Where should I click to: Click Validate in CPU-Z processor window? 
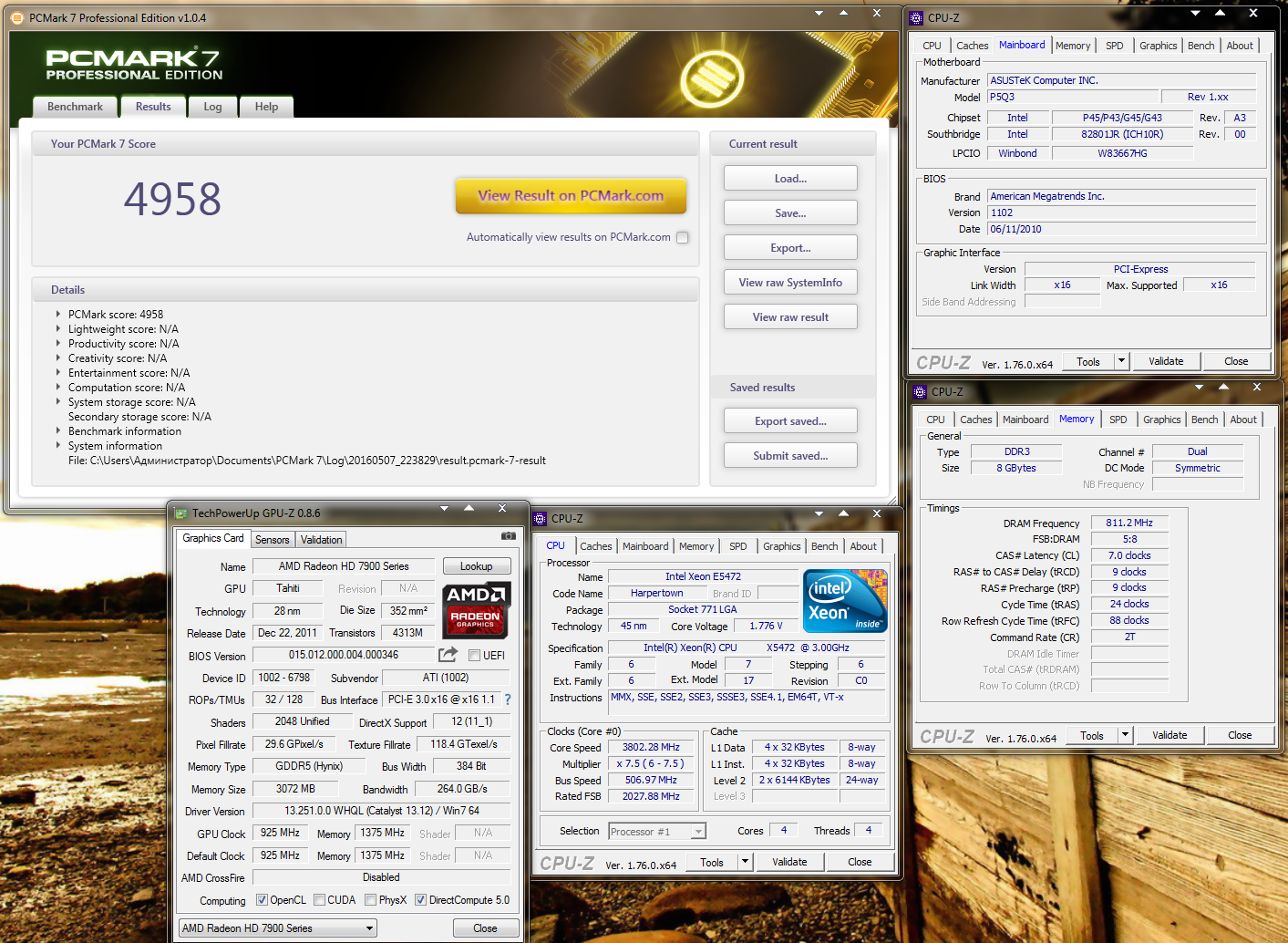click(x=789, y=862)
